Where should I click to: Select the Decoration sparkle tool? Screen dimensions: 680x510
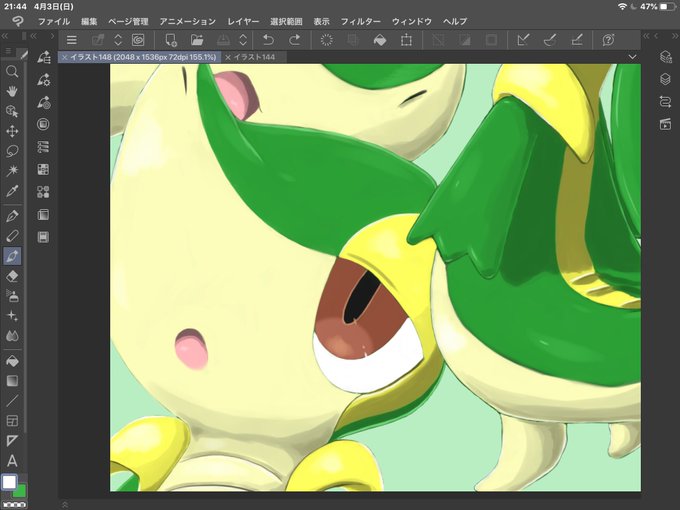pyautogui.click(x=12, y=316)
